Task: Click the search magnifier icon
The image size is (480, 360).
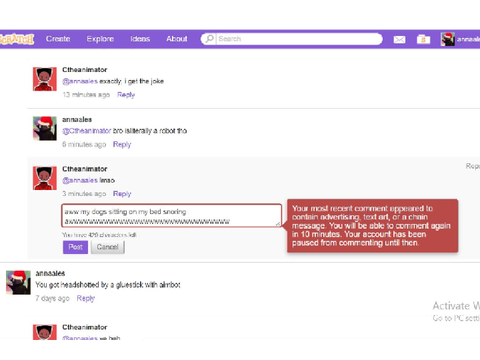Action: 209,39
